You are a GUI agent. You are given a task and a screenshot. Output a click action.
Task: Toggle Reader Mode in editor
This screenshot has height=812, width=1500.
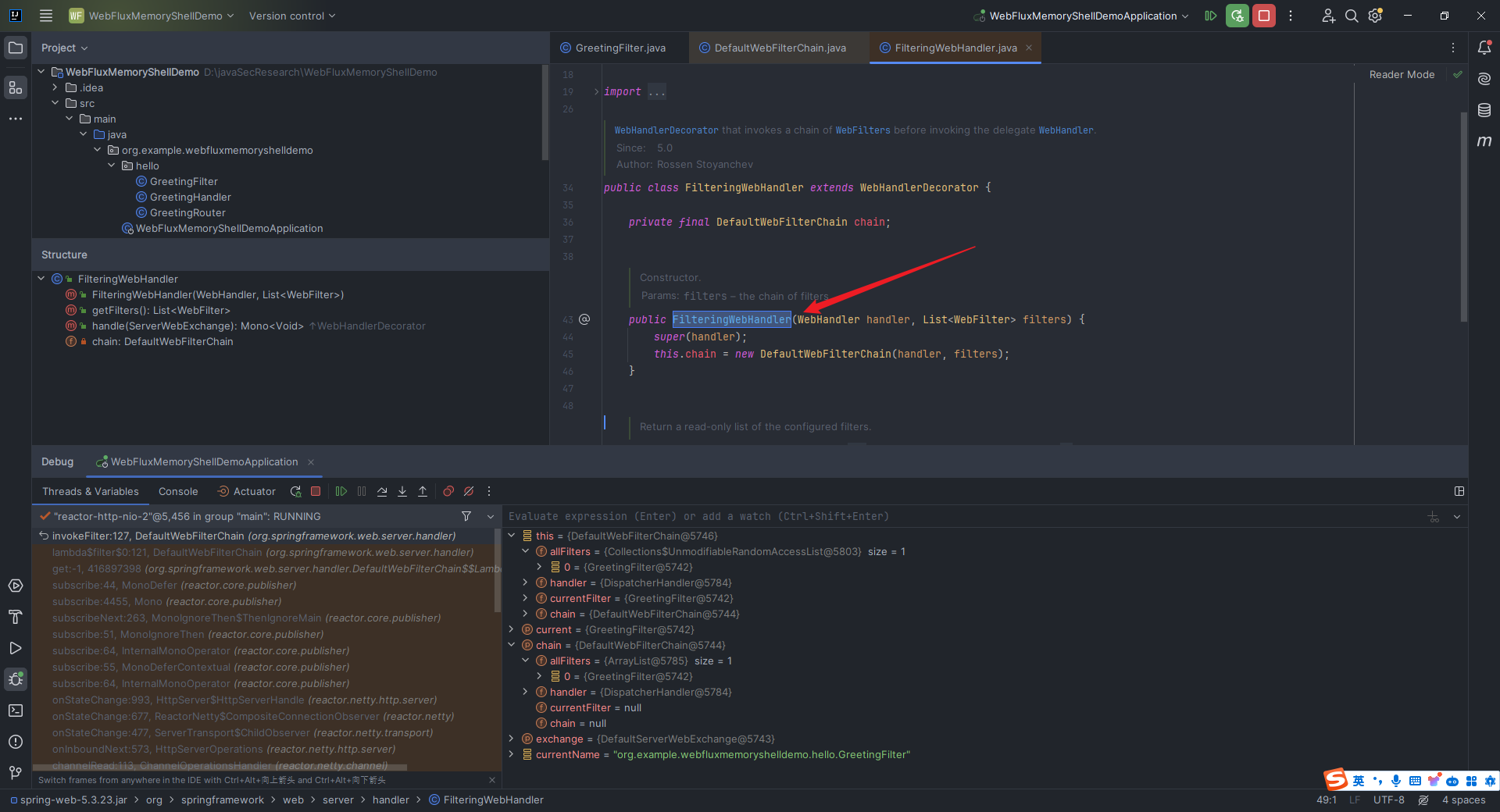1402,75
